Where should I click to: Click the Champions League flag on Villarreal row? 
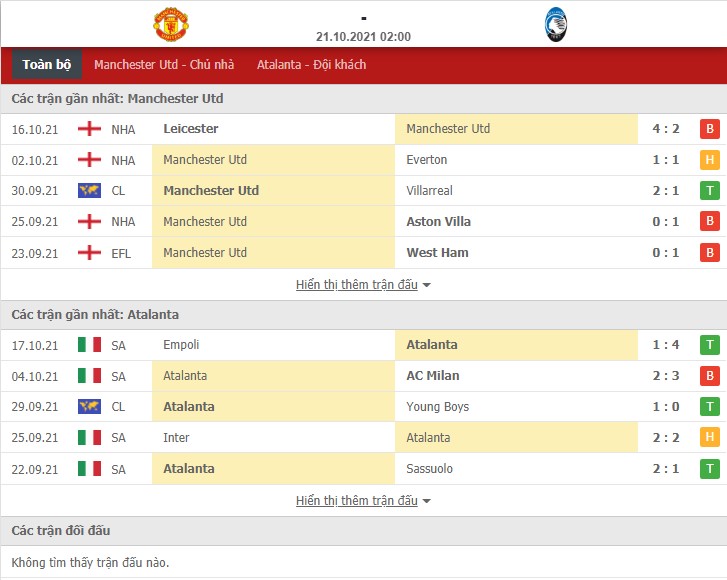(x=89, y=191)
